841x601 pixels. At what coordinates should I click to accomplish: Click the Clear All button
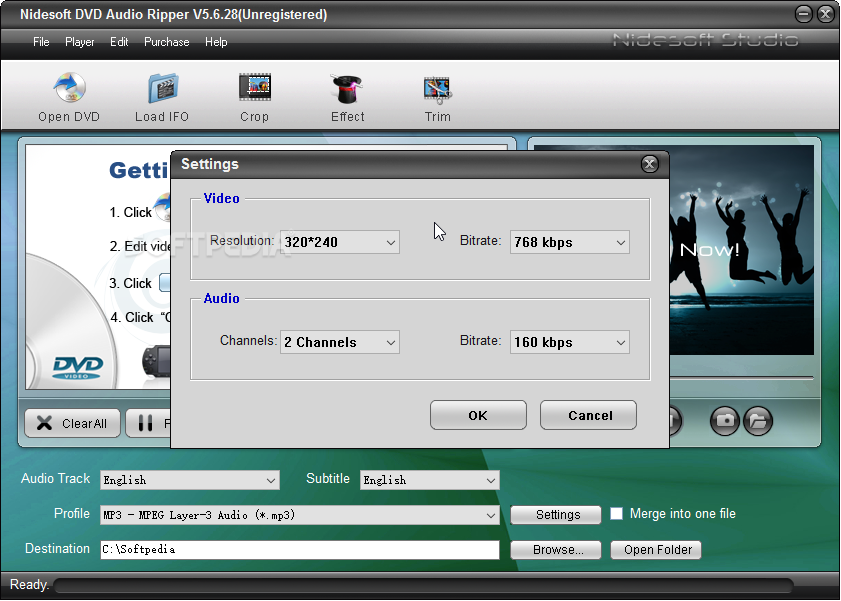(72, 424)
